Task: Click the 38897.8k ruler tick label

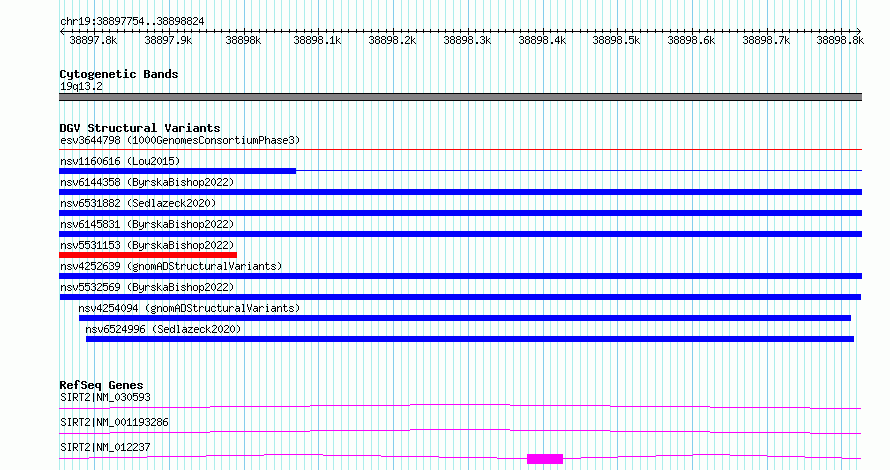Action: point(93,40)
